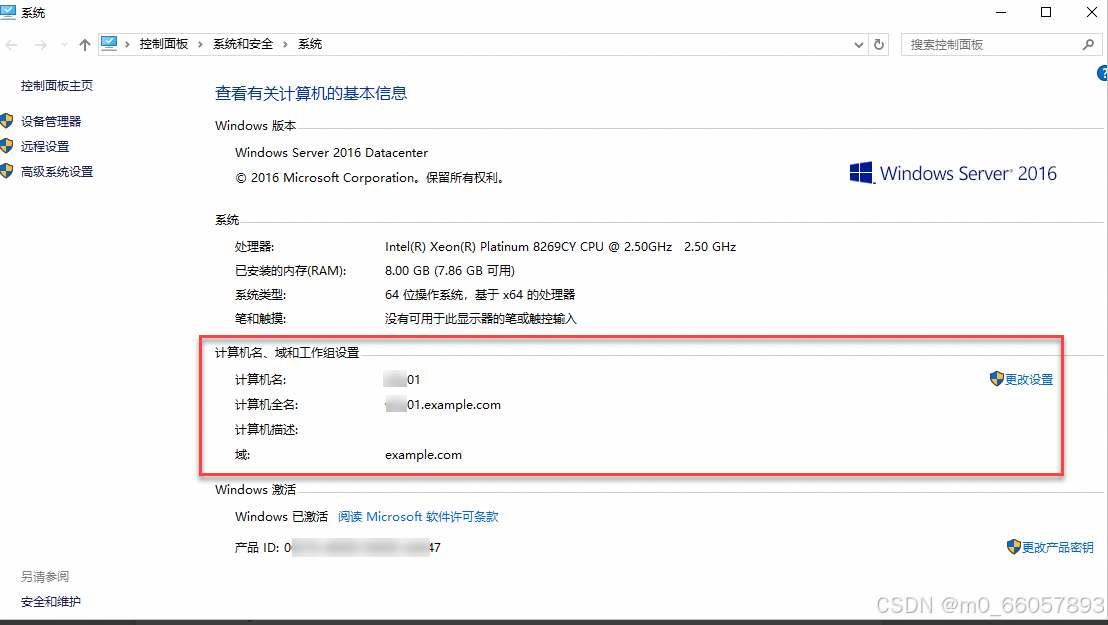
Task: Click 更改设置 link
Action: tap(1029, 380)
